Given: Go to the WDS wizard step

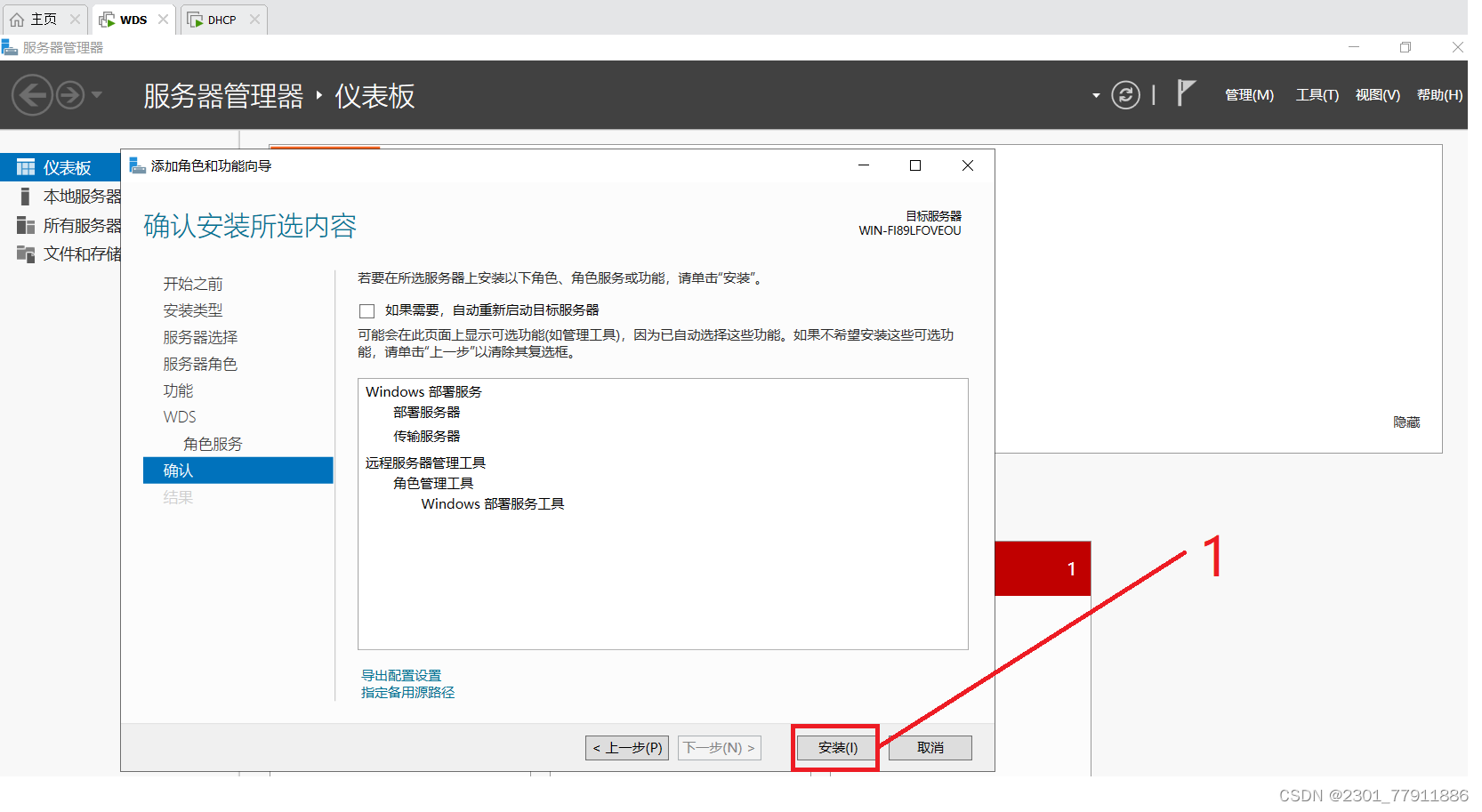Looking at the screenshot, I should [x=180, y=417].
